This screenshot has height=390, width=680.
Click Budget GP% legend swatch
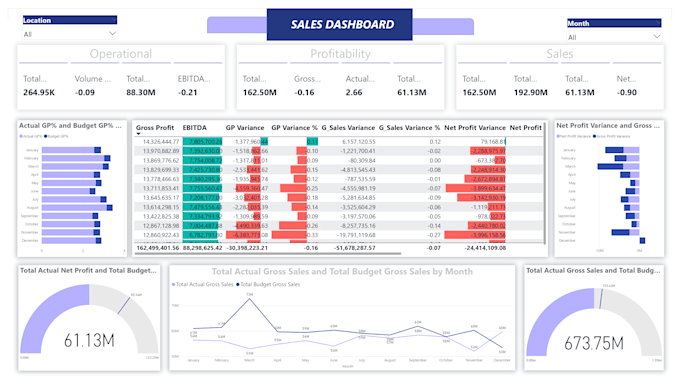tap(46, 137)
